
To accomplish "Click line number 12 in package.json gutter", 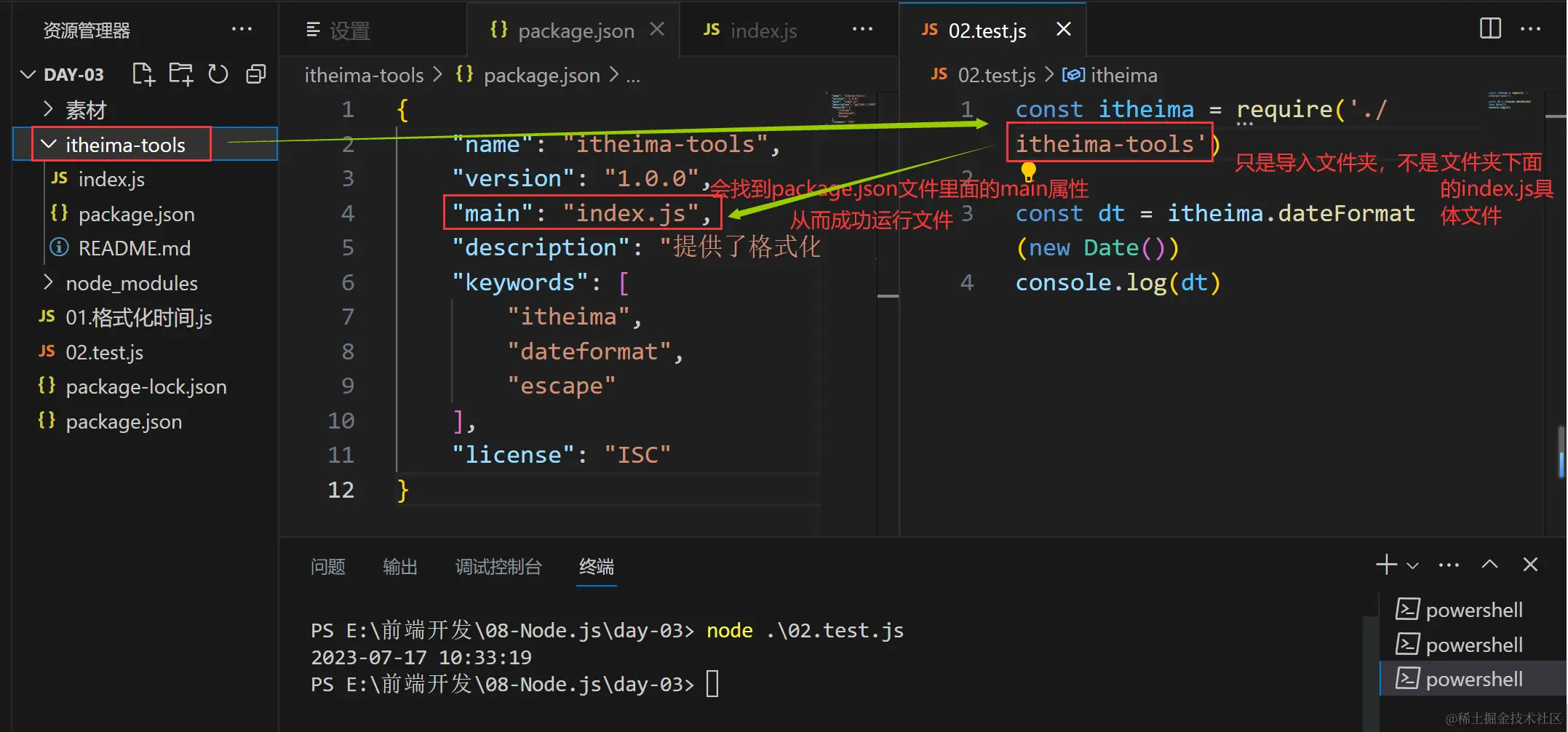I will (x=341, y=490).
